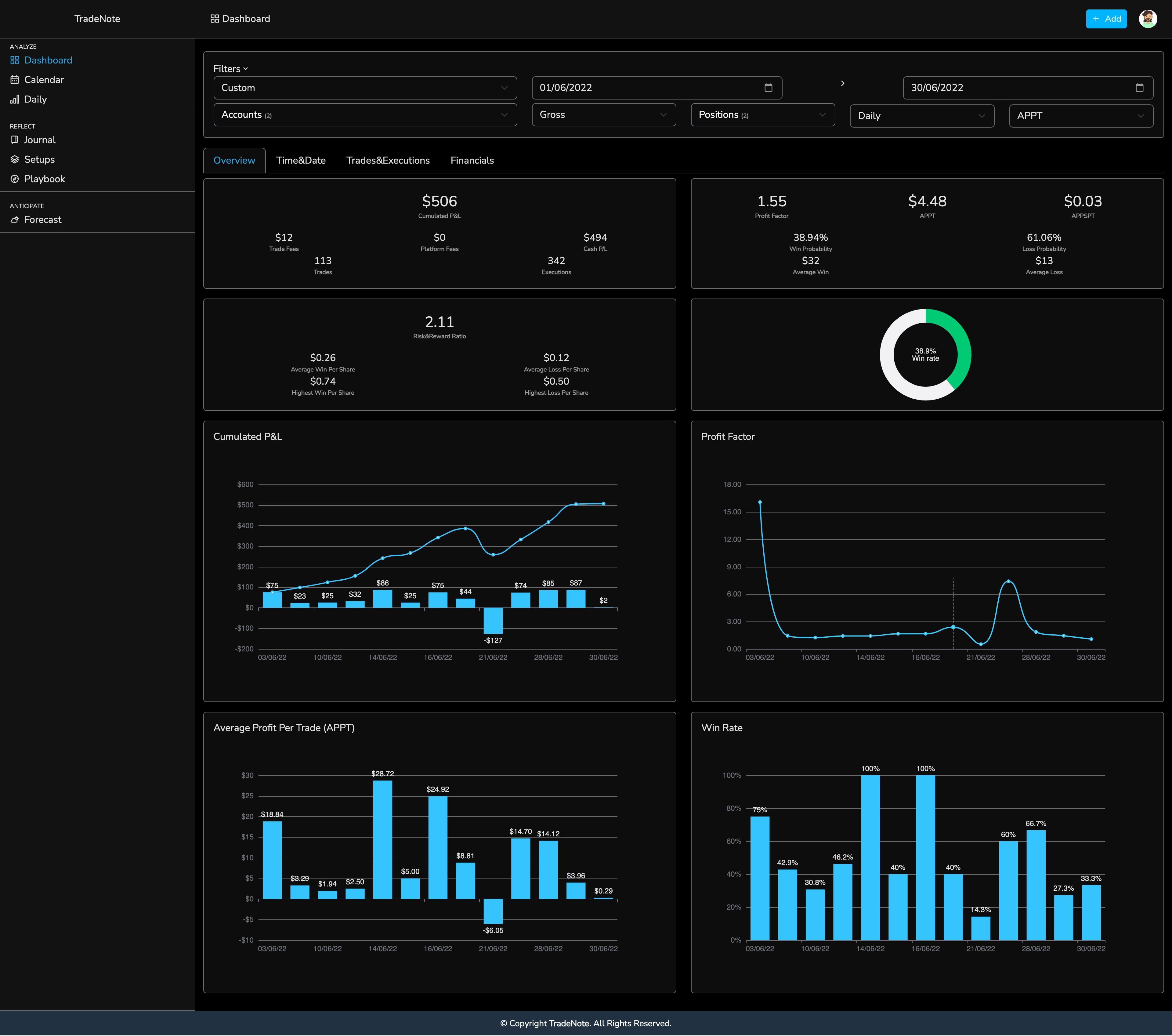Open calendar picker for start date 01/06/2022
Image resolution: width=1172 pixels, height=1036 pixels.
[768, 88]
